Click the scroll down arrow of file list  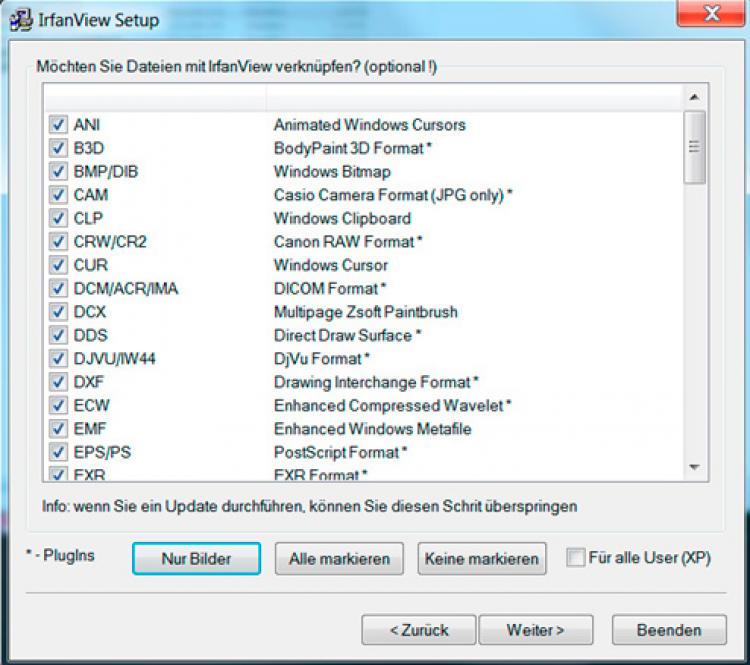[694, 467]
